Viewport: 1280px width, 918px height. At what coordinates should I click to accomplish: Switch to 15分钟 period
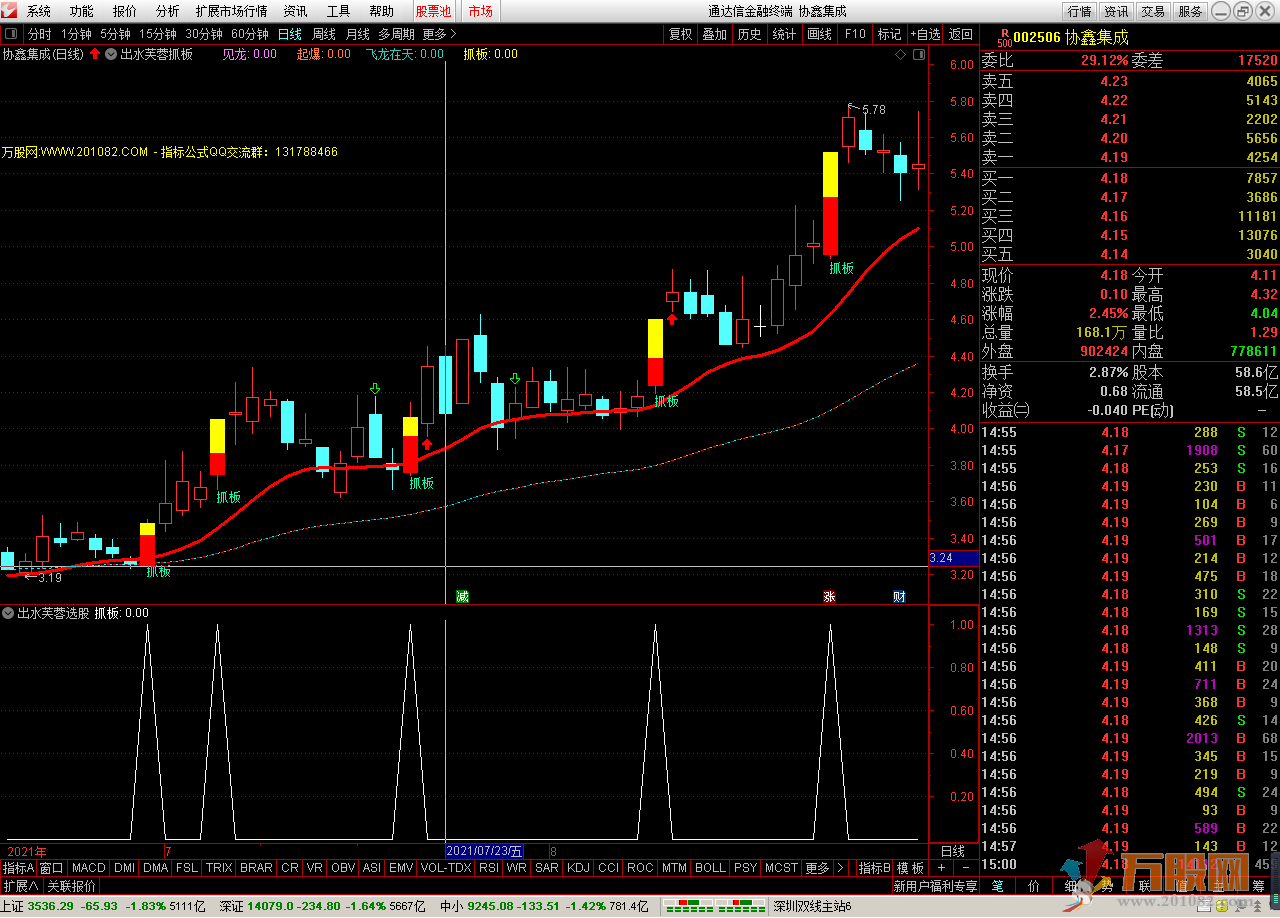click(x=157, y=34)
